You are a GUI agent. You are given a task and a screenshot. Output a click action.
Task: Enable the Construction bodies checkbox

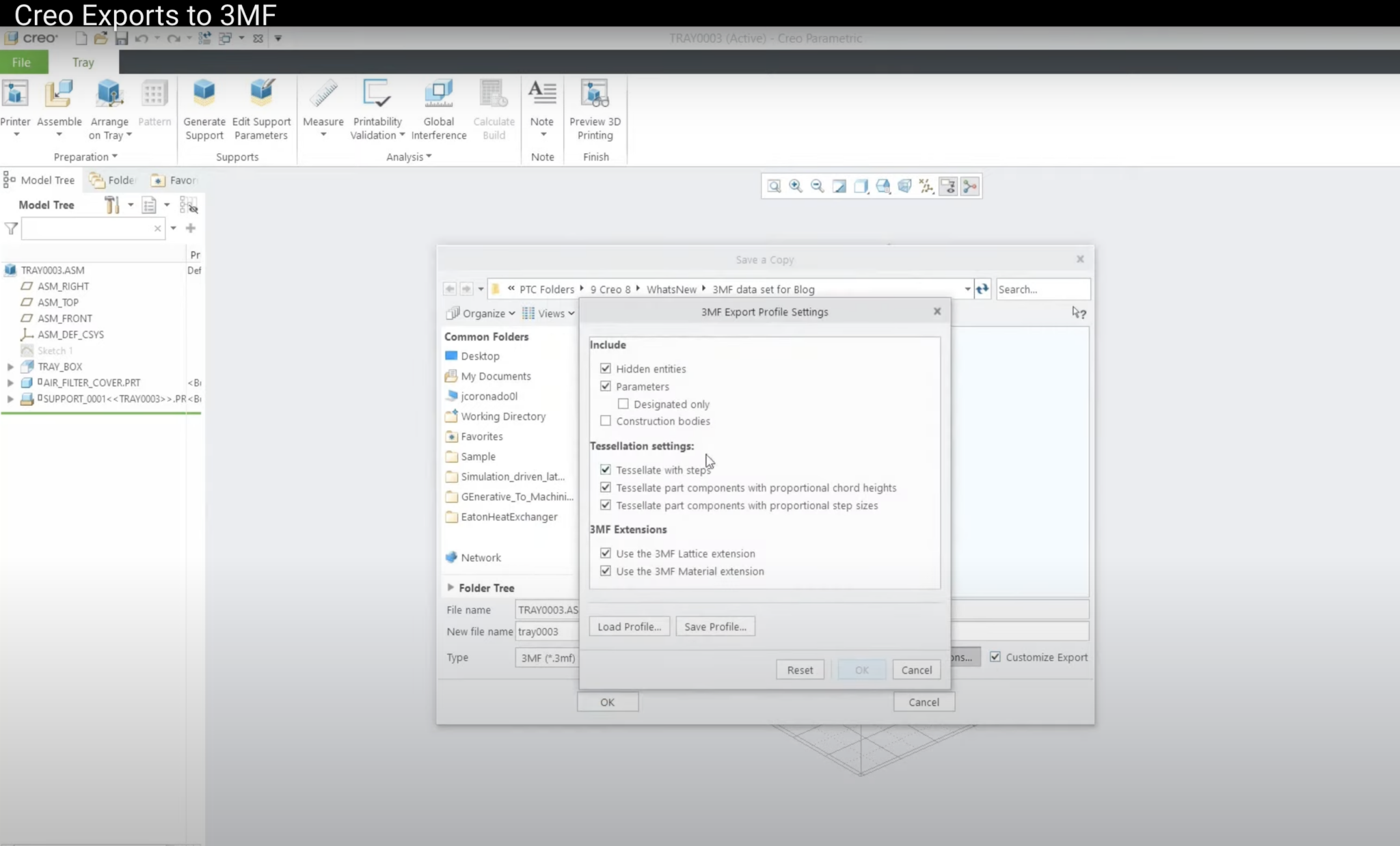point(606,421)
